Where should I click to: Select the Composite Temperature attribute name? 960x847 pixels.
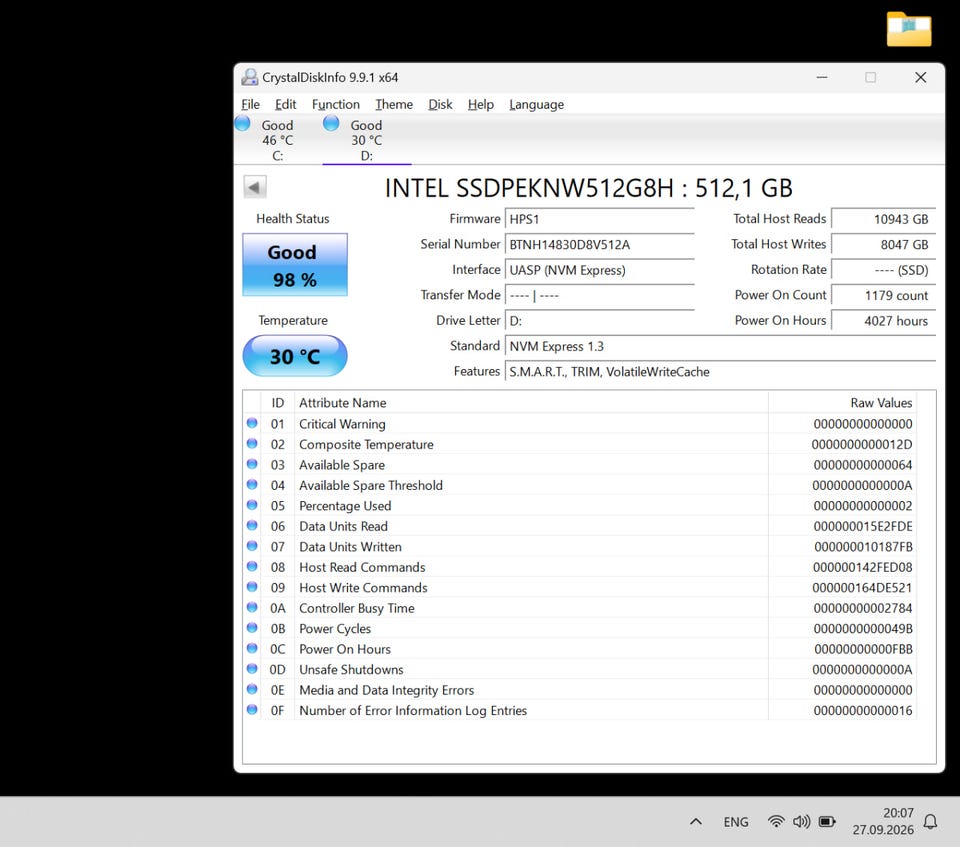pyautogui.click(x=366, y=445)
